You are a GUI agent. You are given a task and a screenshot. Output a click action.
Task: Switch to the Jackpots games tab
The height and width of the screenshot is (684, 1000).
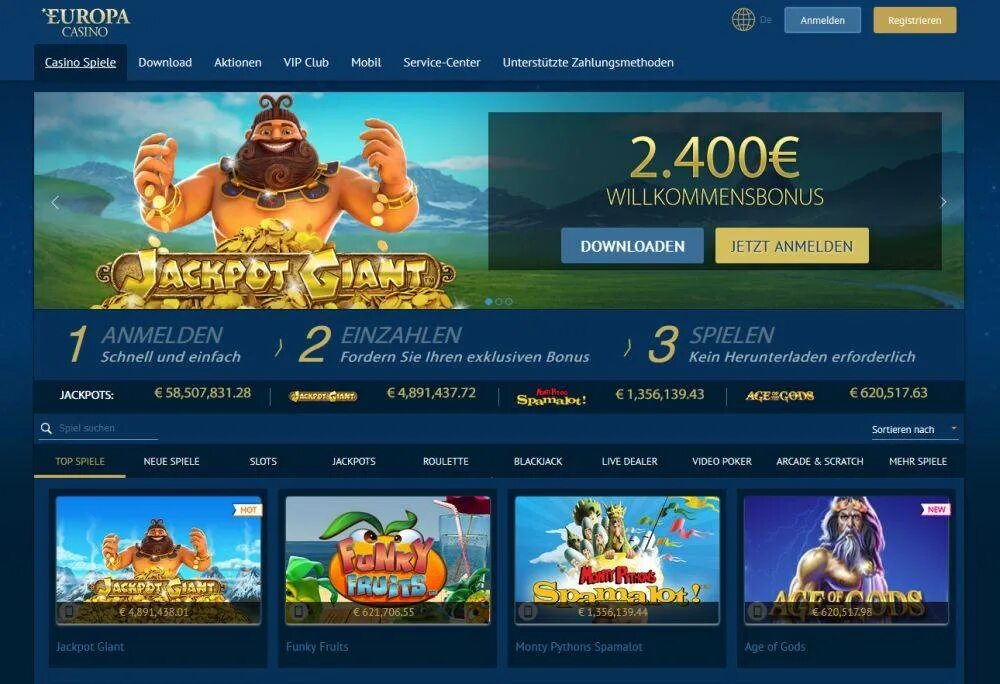pos(354,461)
